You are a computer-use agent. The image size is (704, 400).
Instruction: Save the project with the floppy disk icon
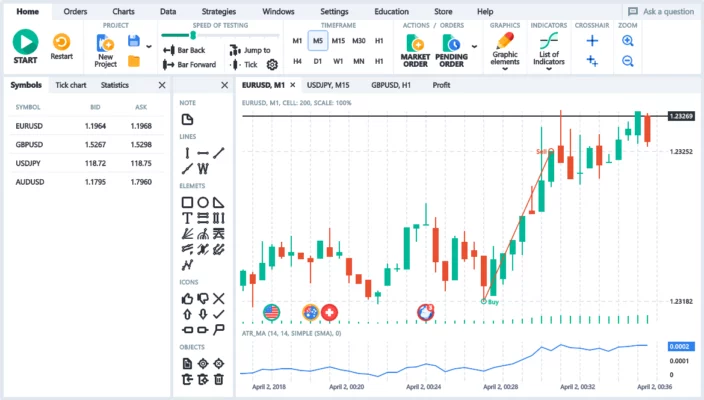click(134, 41)
